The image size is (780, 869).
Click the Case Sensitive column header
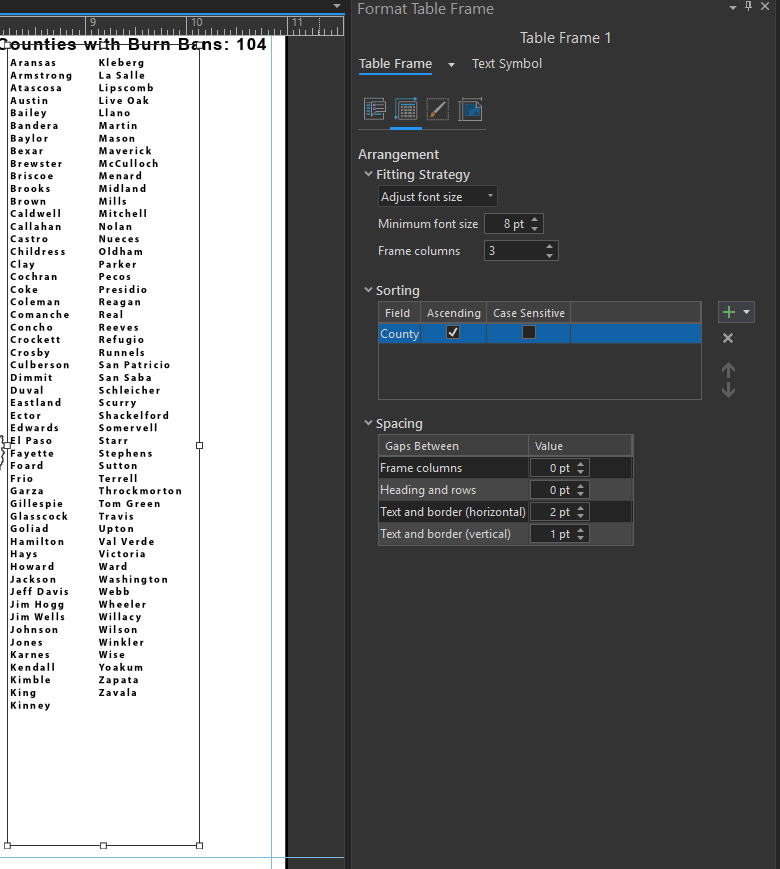click(x=528, y=313)
